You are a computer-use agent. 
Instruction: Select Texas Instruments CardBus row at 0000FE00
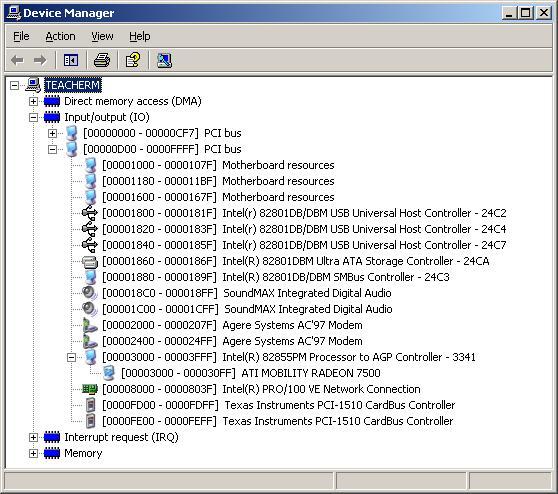pos(278,421)
